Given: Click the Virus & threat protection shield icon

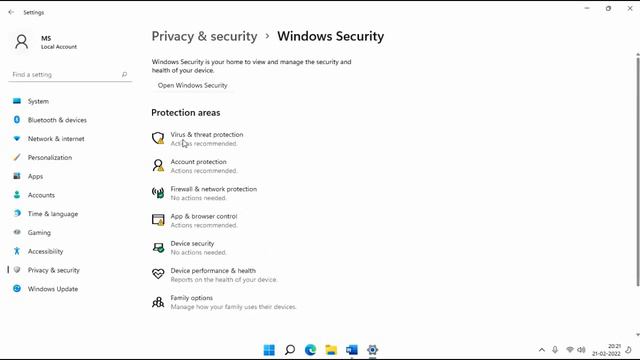Looking at the screenshot, I should 158,138.
